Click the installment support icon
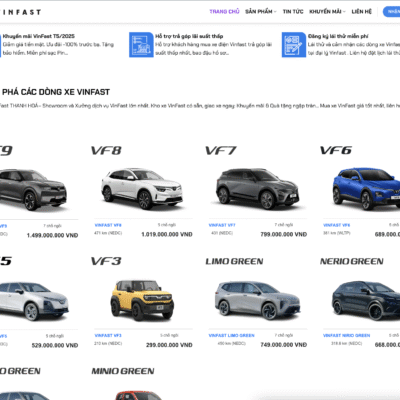Screen dimensions: 400x400 [x=141, y=45]
